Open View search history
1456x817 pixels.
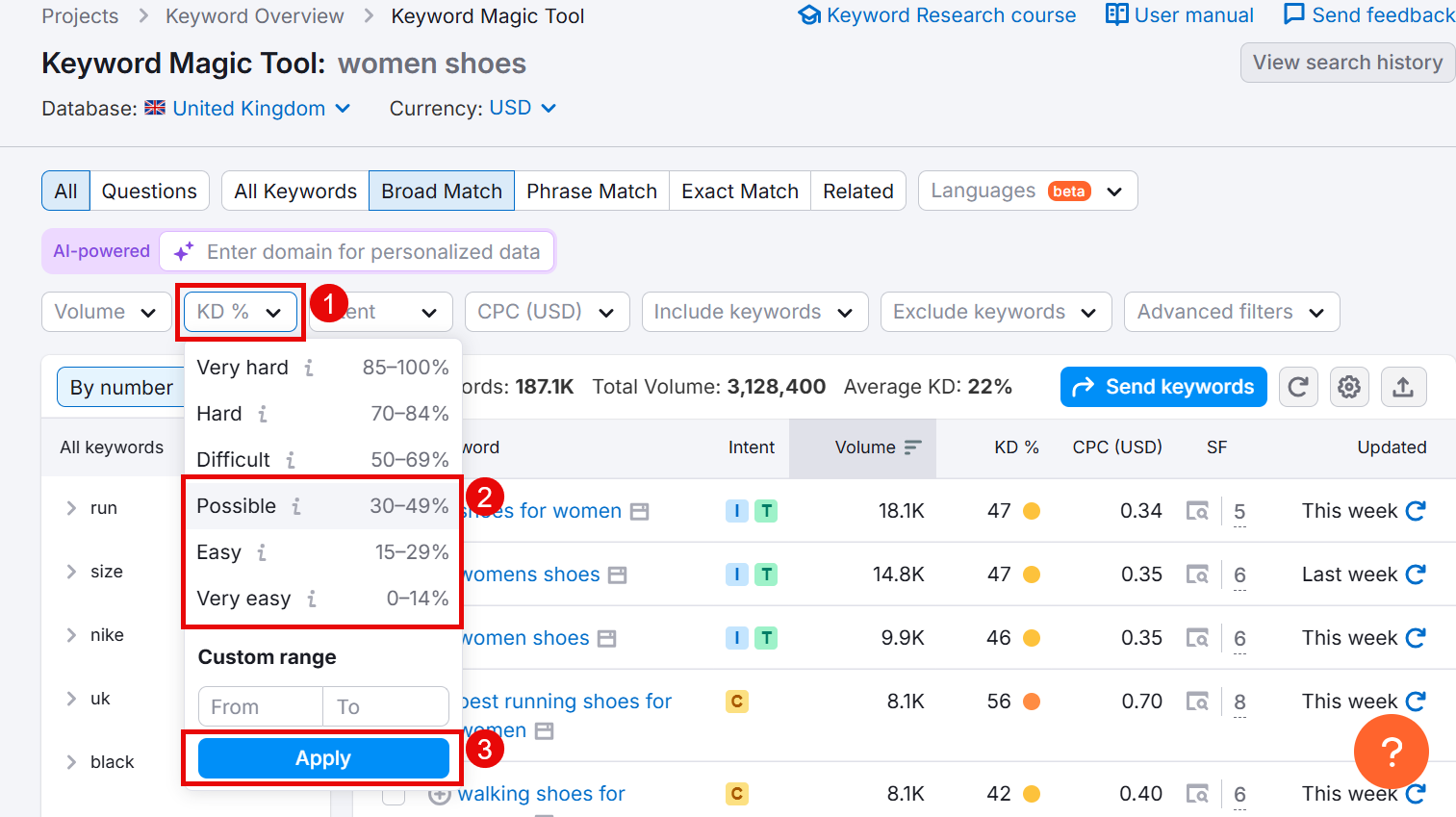pyautogui.click(x=1346, y=62)
